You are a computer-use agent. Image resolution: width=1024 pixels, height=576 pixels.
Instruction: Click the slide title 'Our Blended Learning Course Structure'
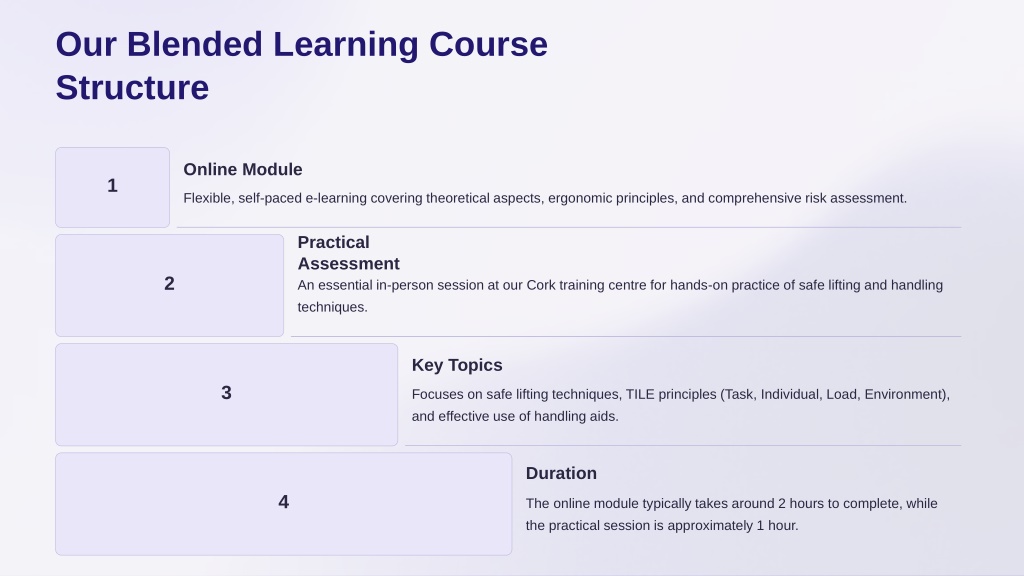point(302,66)
